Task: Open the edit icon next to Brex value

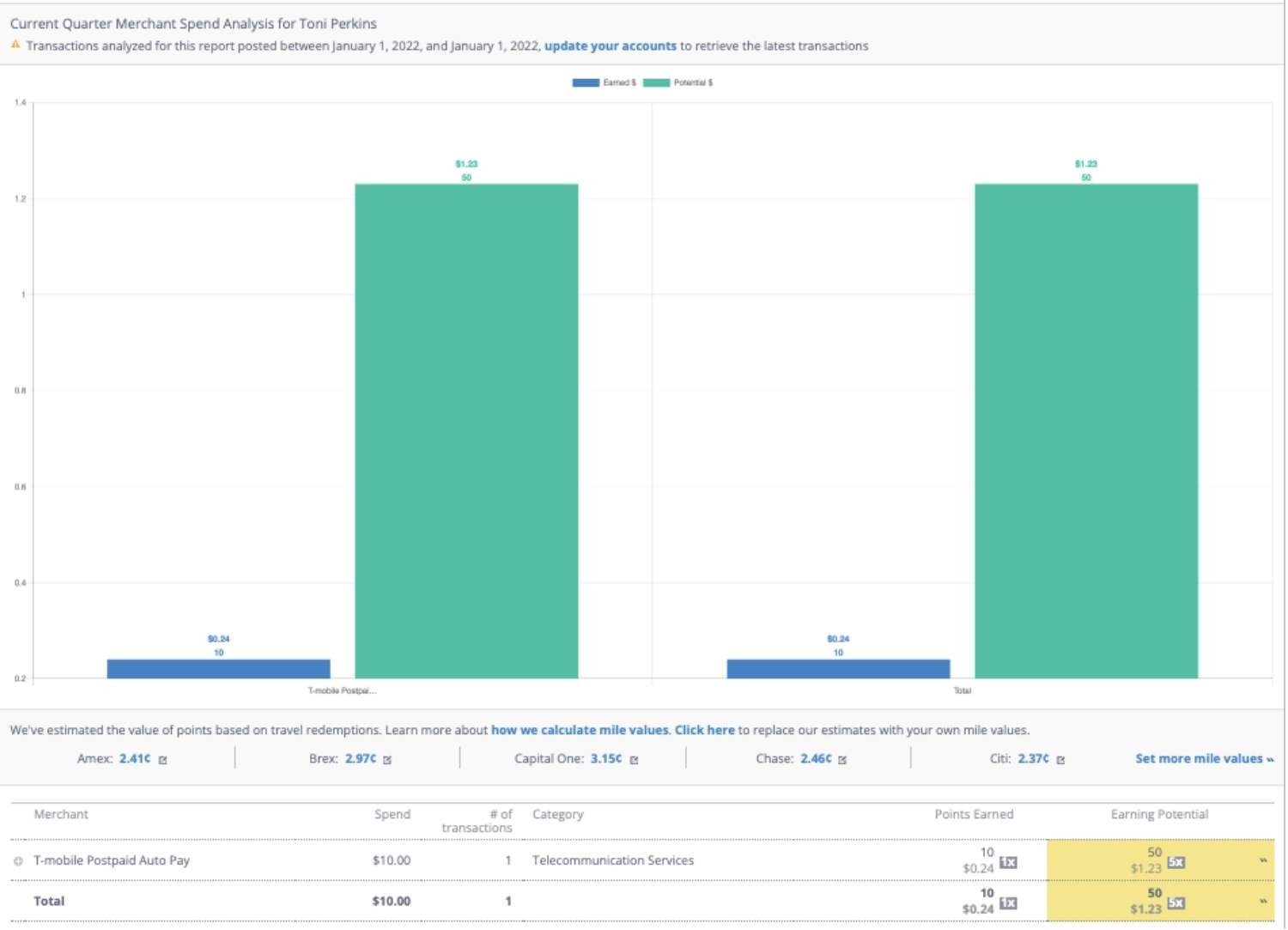Action: (x=388, y=758)
